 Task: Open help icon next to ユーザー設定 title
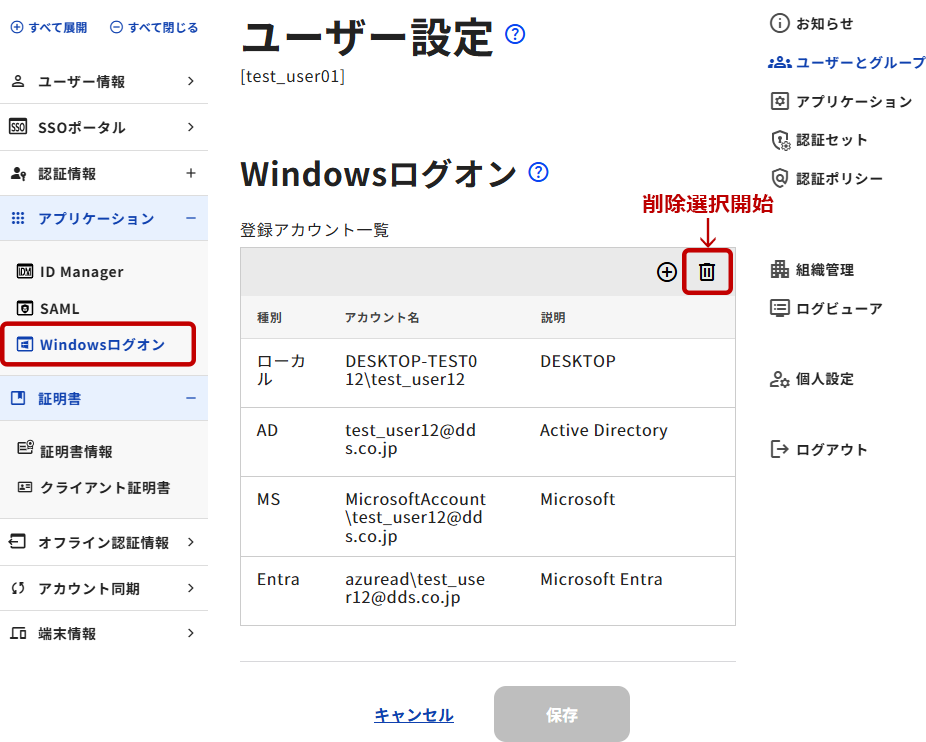coord(515,35)
